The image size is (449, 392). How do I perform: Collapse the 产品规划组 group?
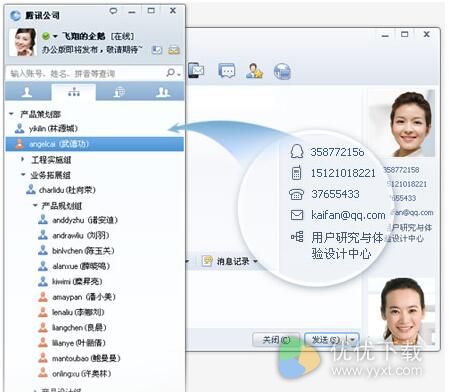tap(35, 206)
